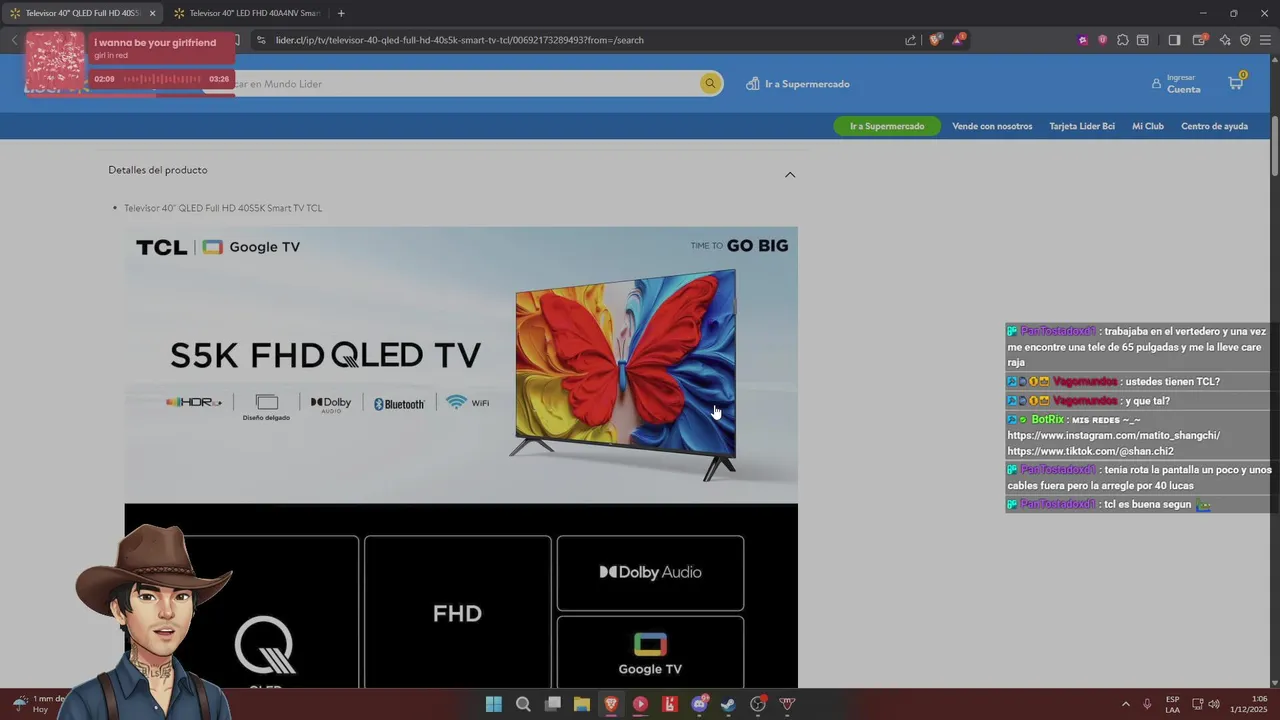Click the microphone tray icon

pos(1147,704)
